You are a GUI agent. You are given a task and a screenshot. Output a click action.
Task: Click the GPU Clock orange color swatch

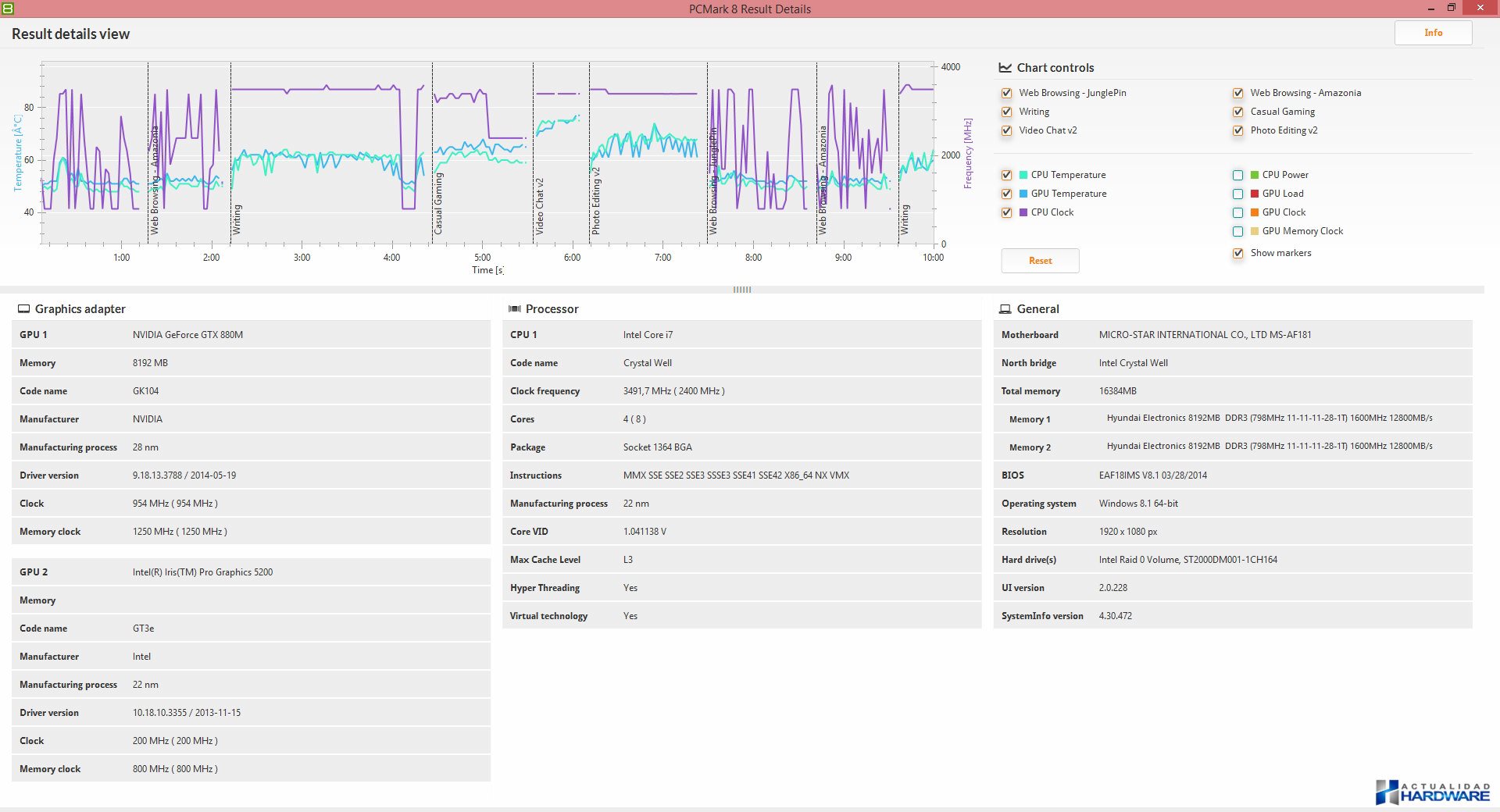pyautogui.click(x=1255, y=212)
